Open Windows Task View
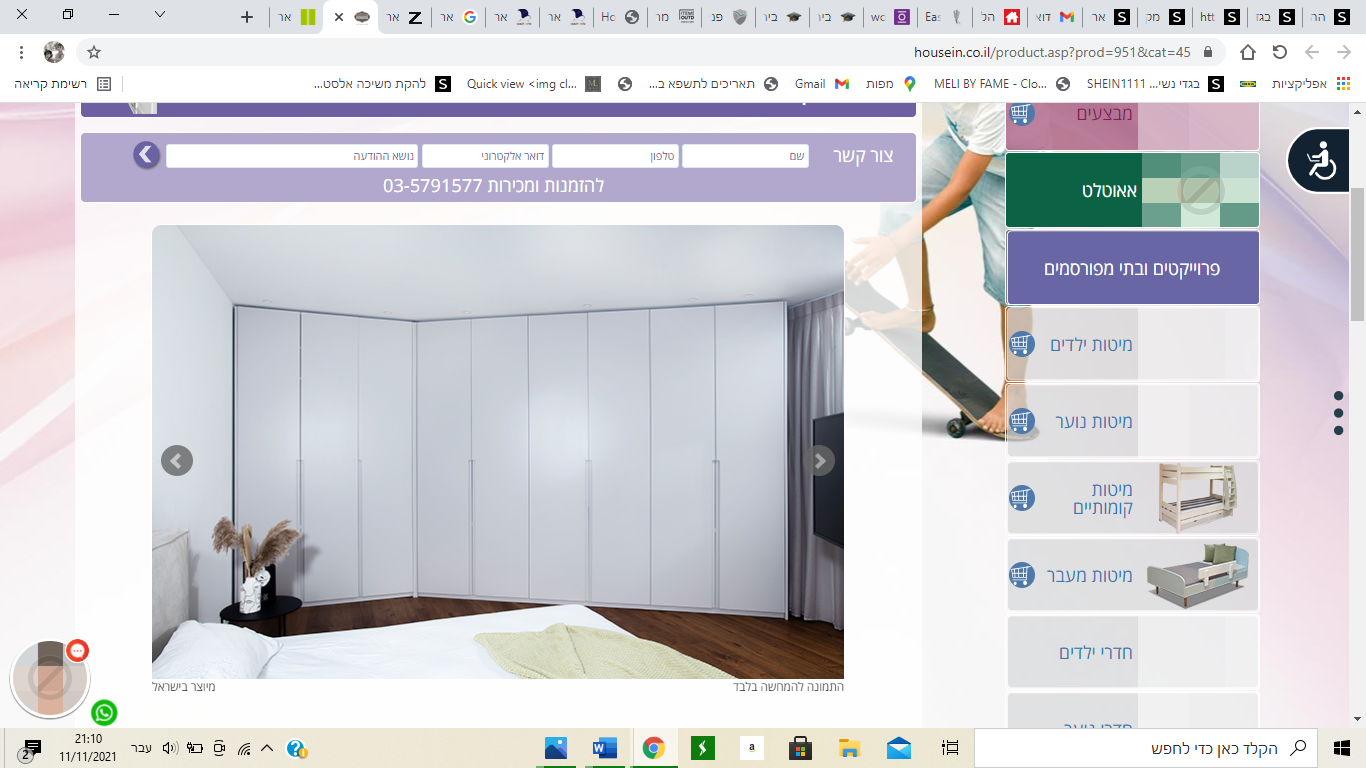This screenshot has width=1366, height=768. (x=950, y=747)
